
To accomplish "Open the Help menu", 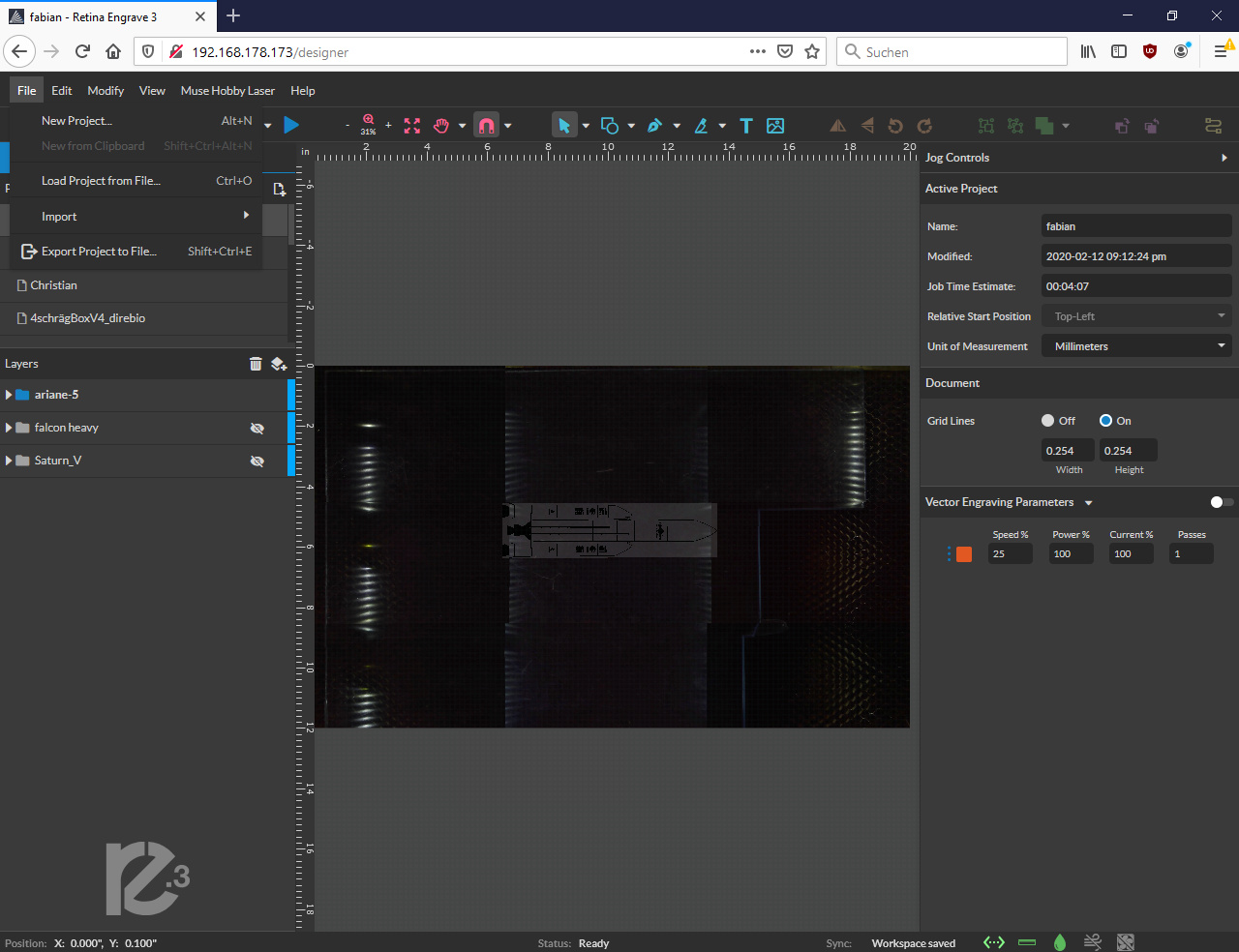I will tap(303, 90).
